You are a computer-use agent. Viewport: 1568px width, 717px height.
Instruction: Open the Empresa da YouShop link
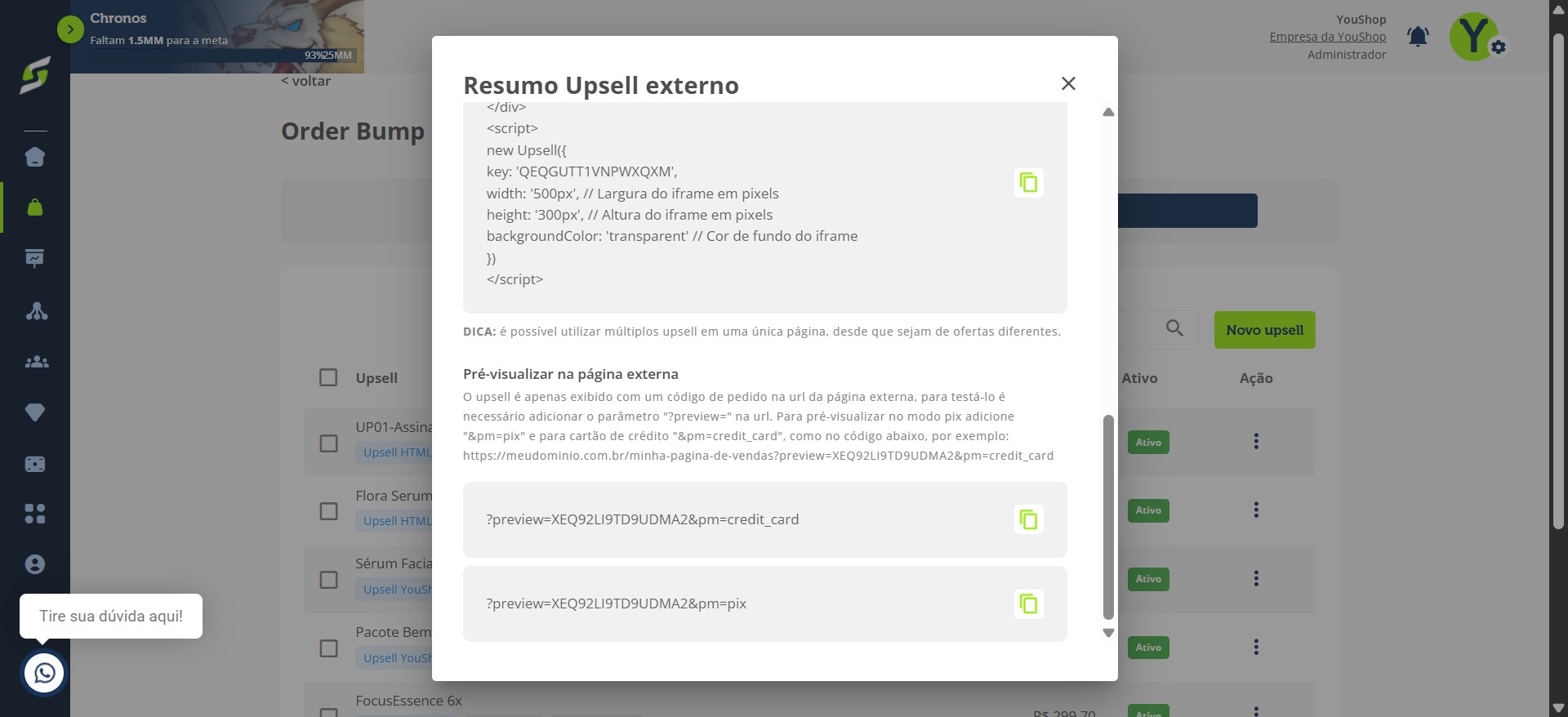point(1328,37)
